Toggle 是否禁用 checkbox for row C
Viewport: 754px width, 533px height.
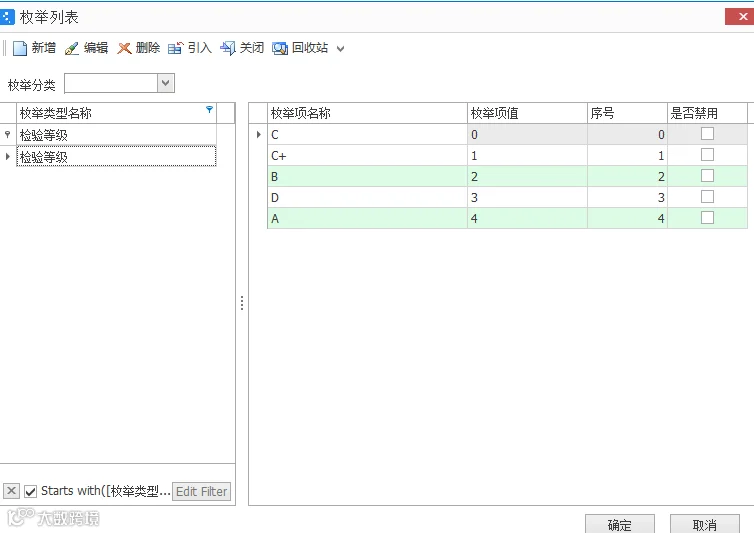pos(707,133)
